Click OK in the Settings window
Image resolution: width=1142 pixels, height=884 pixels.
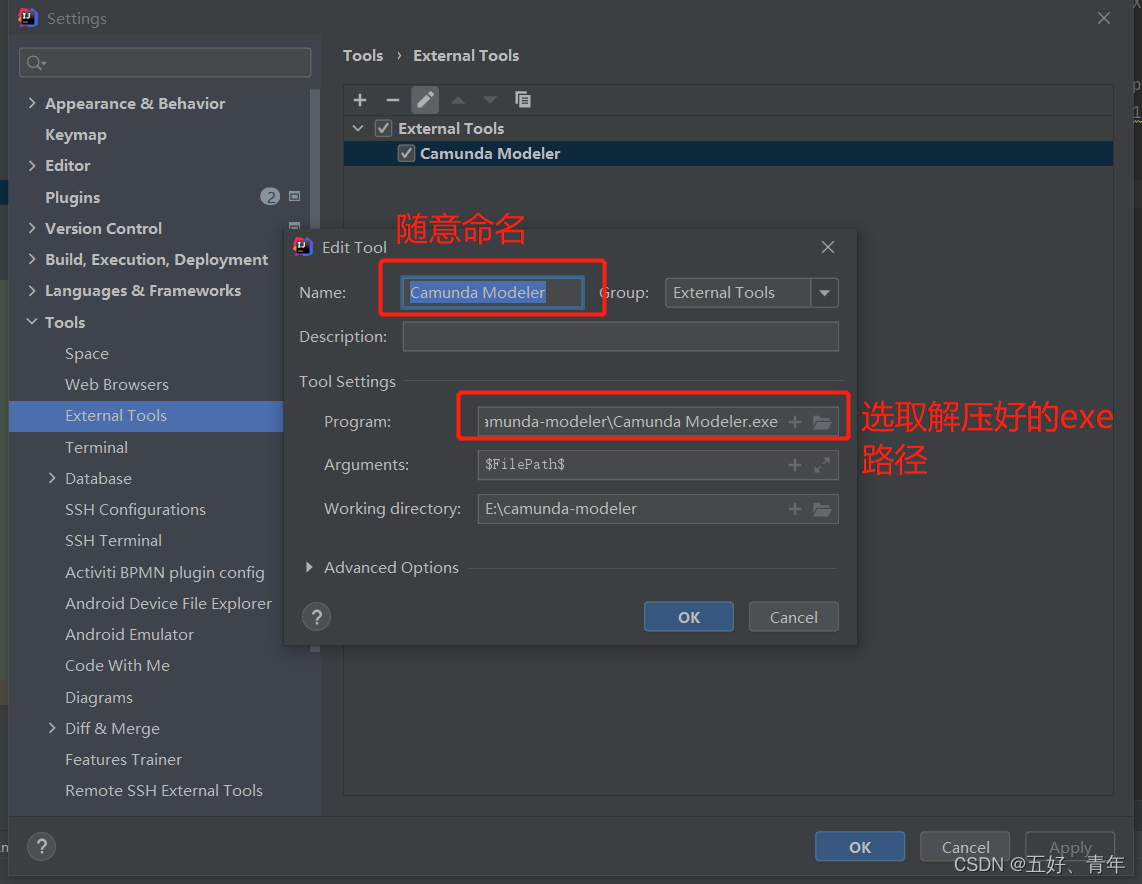859,847
